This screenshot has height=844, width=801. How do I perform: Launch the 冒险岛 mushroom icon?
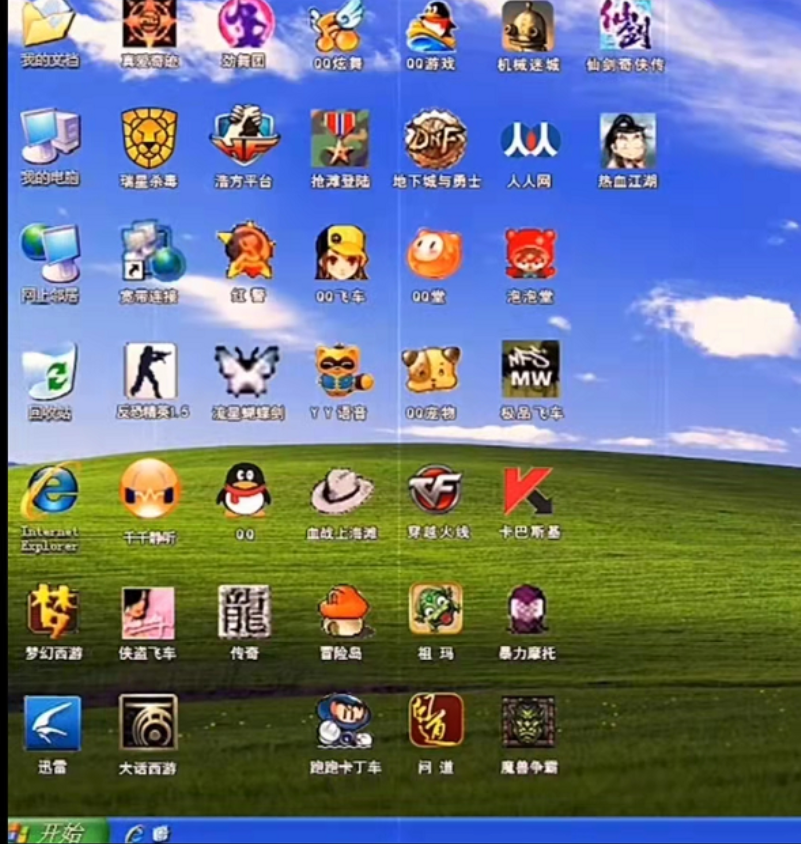(344, 612)
